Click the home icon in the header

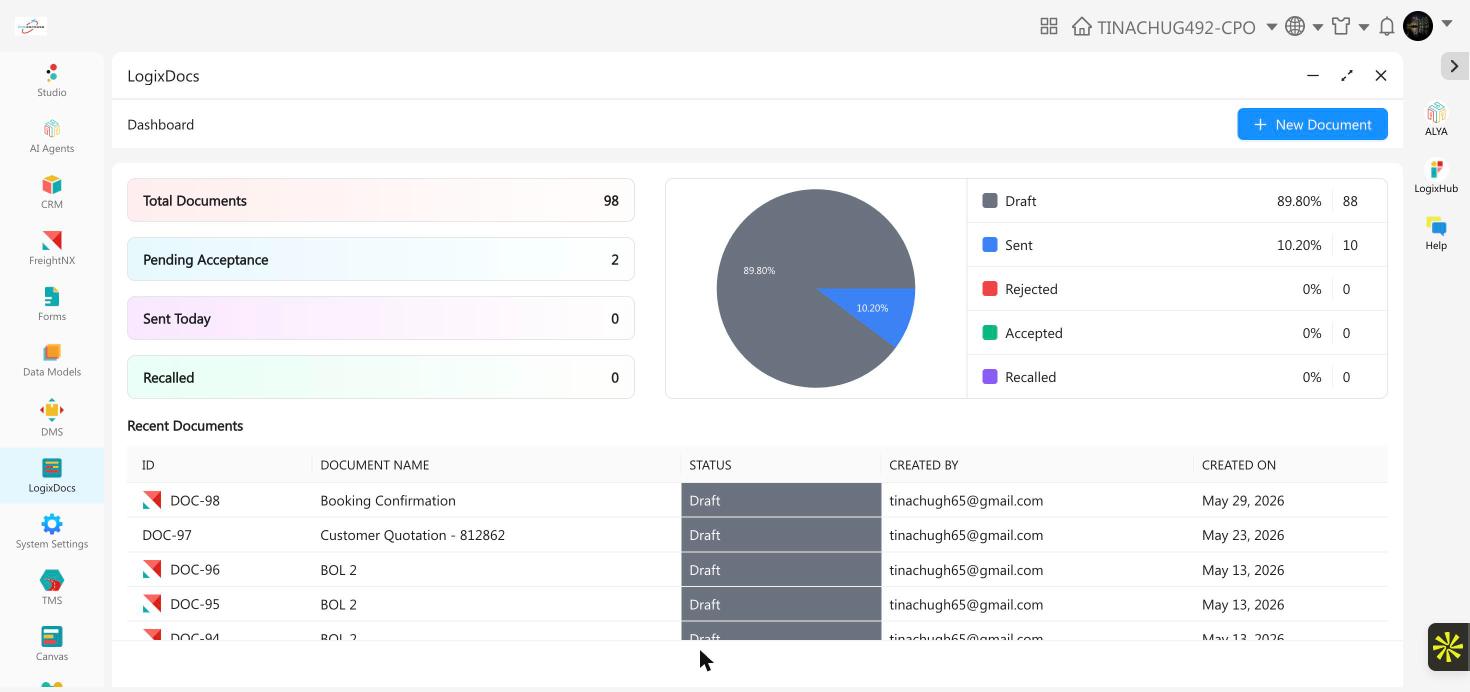[x=1082, y=26]
